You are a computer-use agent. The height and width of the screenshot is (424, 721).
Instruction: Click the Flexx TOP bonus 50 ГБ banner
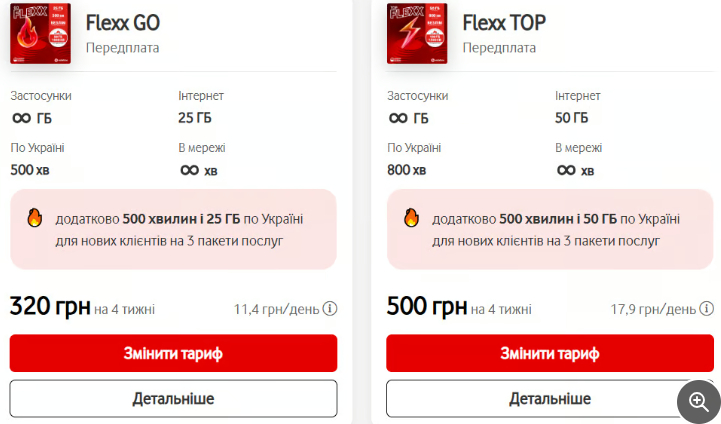click(x=549, y=229)
